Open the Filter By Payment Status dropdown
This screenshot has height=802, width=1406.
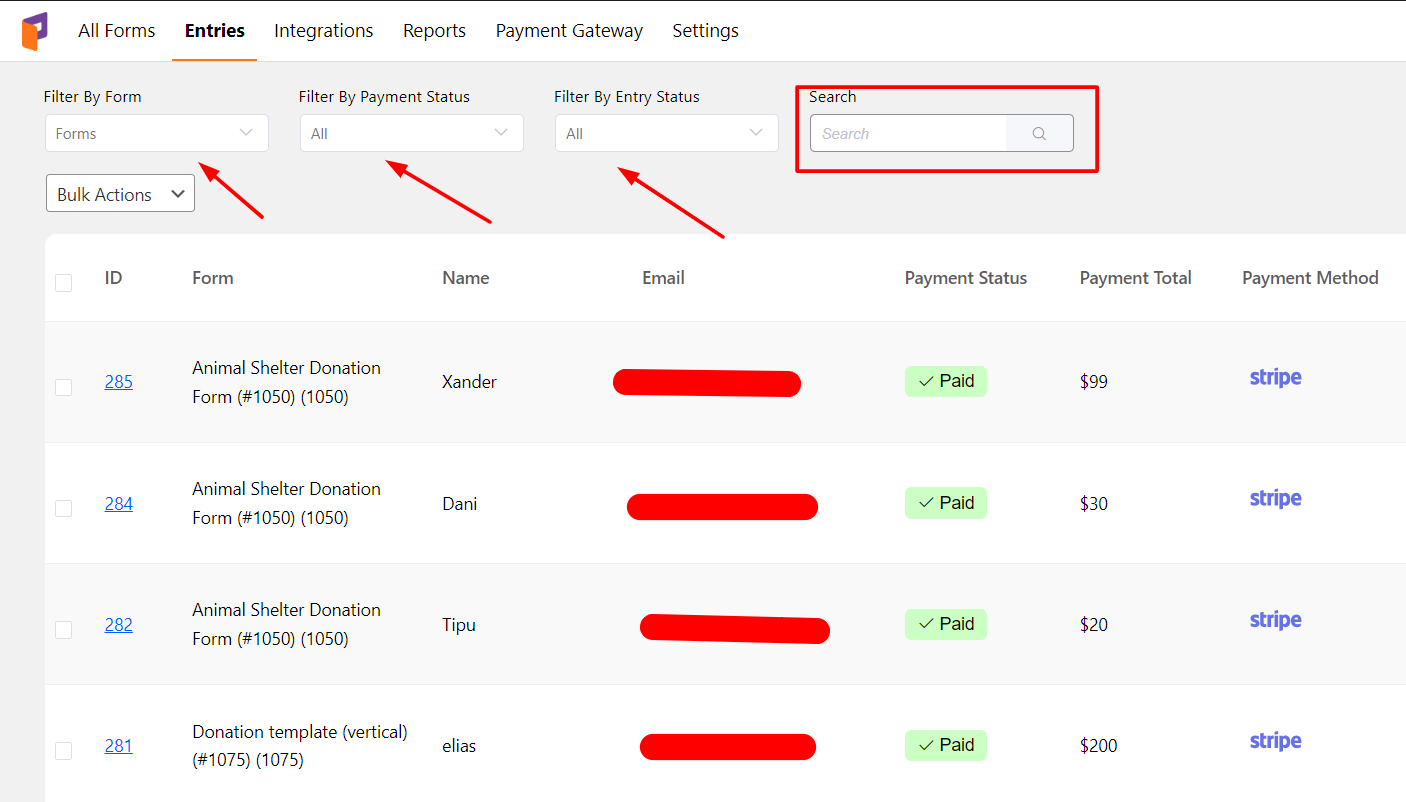click(x=411, y=132)
